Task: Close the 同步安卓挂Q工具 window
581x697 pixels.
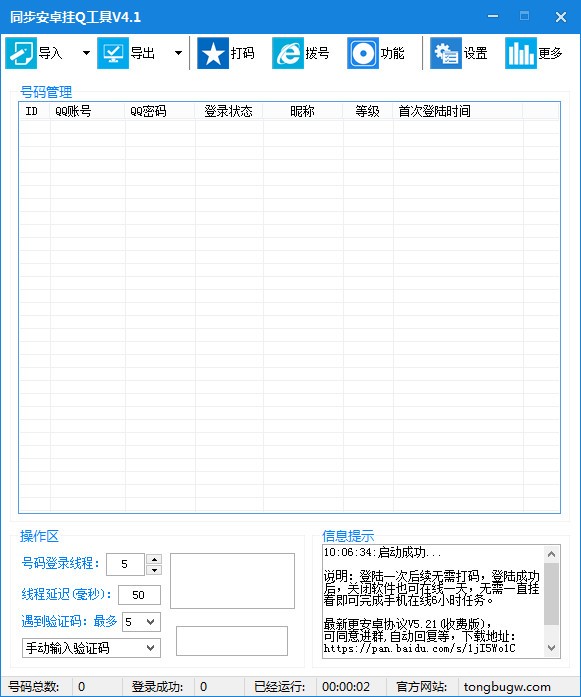Action: click(x=561, y=17)
